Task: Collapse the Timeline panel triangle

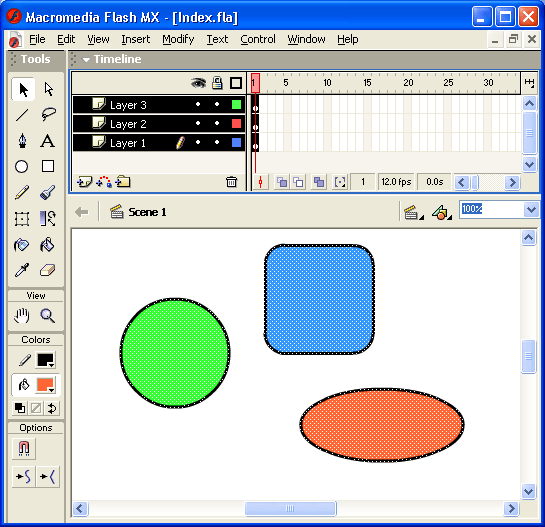Action: (x=86, y=60)
